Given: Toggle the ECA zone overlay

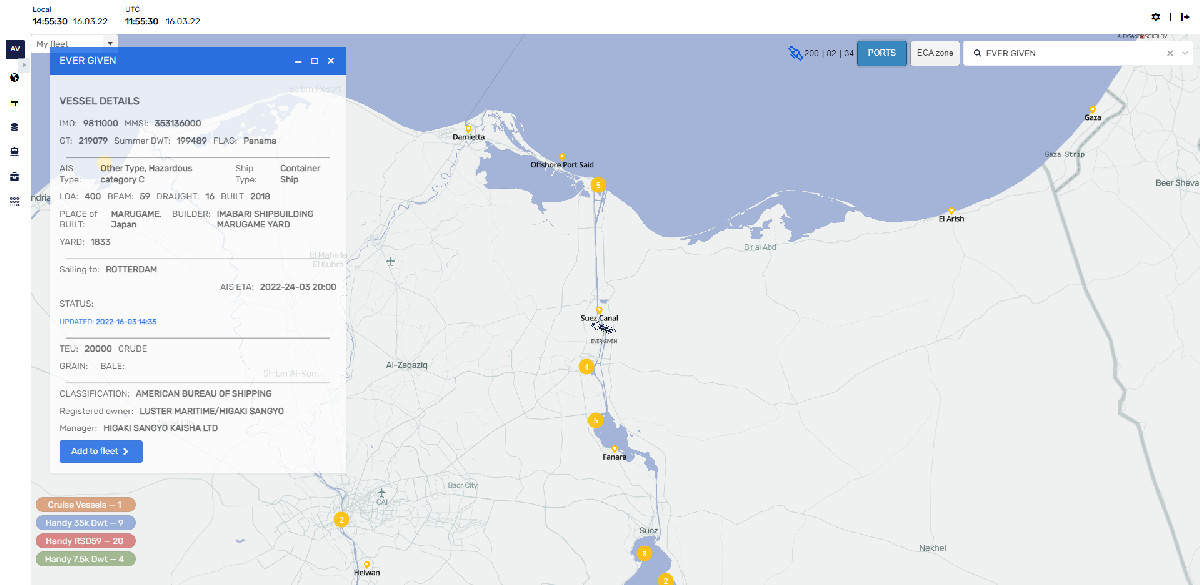Looking at the screenshot, I should point(935,53).
